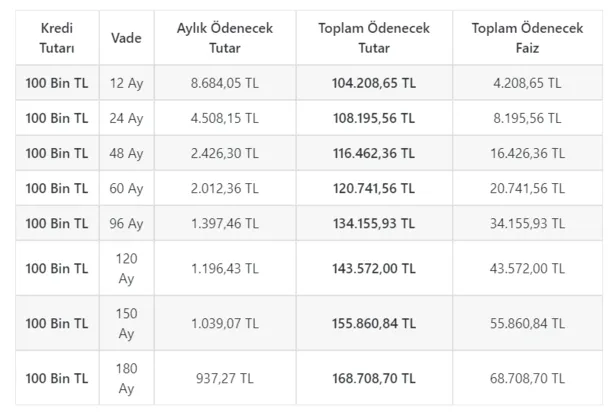Viewport: 616px width, 416px height.
Task: Select the 60 Ay term cell
Action: click(x=126, y=189)
